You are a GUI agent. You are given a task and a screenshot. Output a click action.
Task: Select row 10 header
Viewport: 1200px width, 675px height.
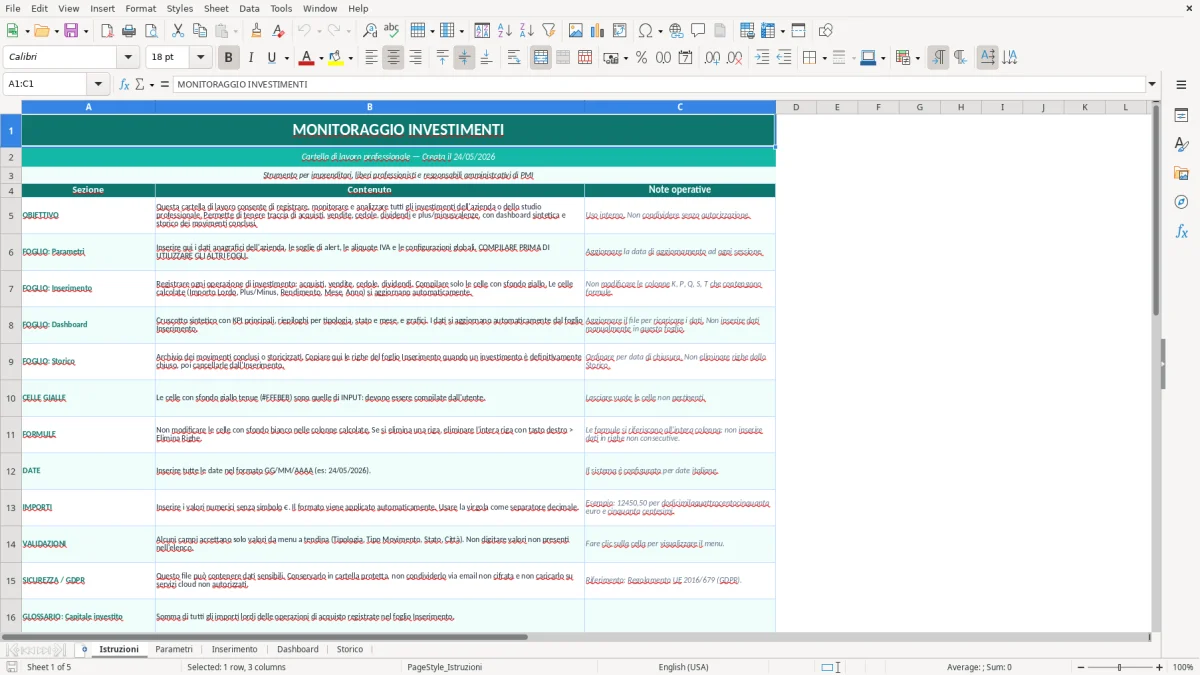pos(11,398)
